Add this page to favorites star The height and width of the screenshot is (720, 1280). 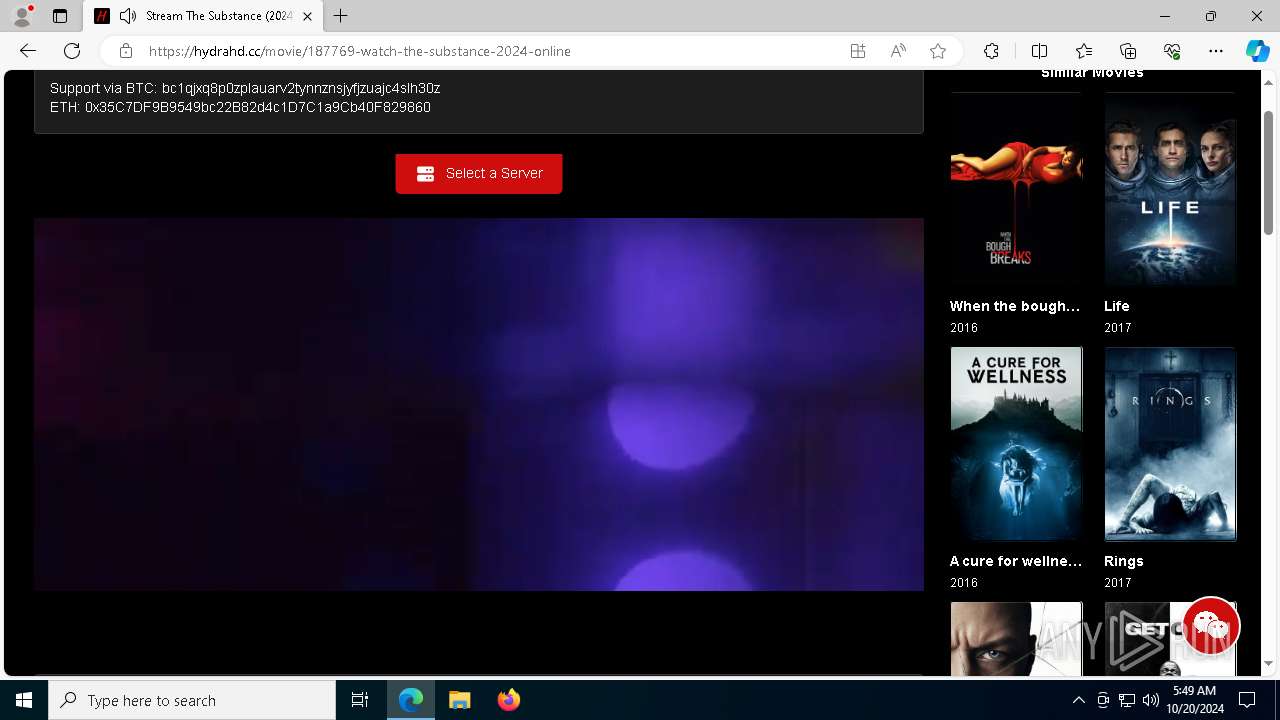pyautogui.click(x=938, y=51)
